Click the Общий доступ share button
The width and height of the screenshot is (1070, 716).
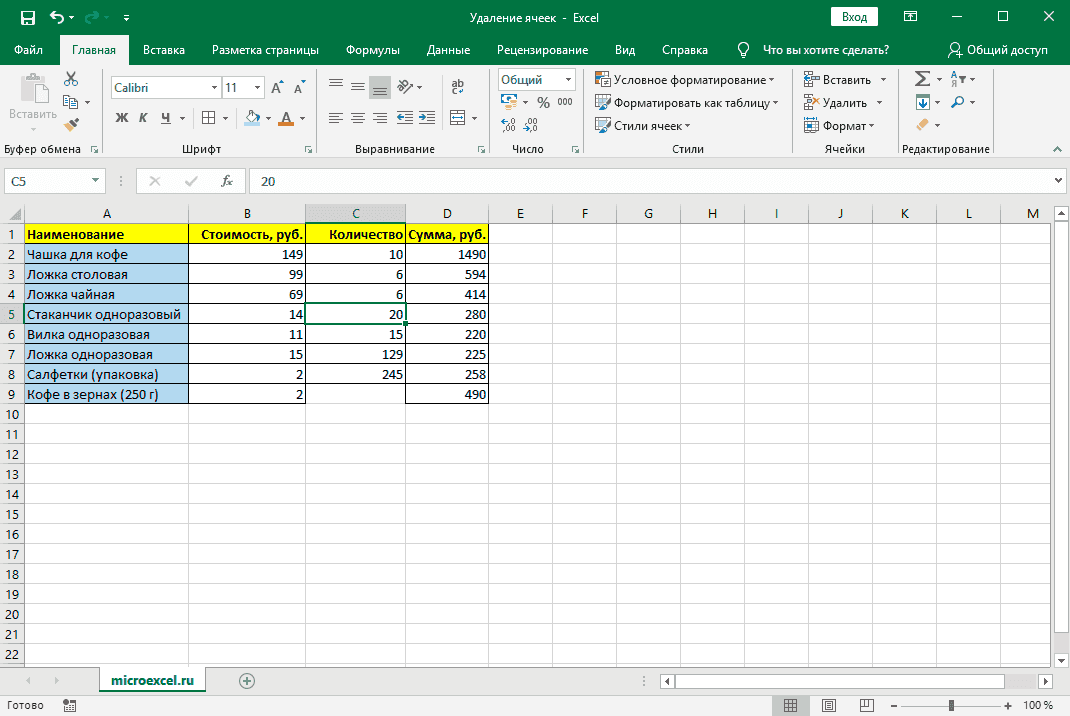tap(997, 50)
